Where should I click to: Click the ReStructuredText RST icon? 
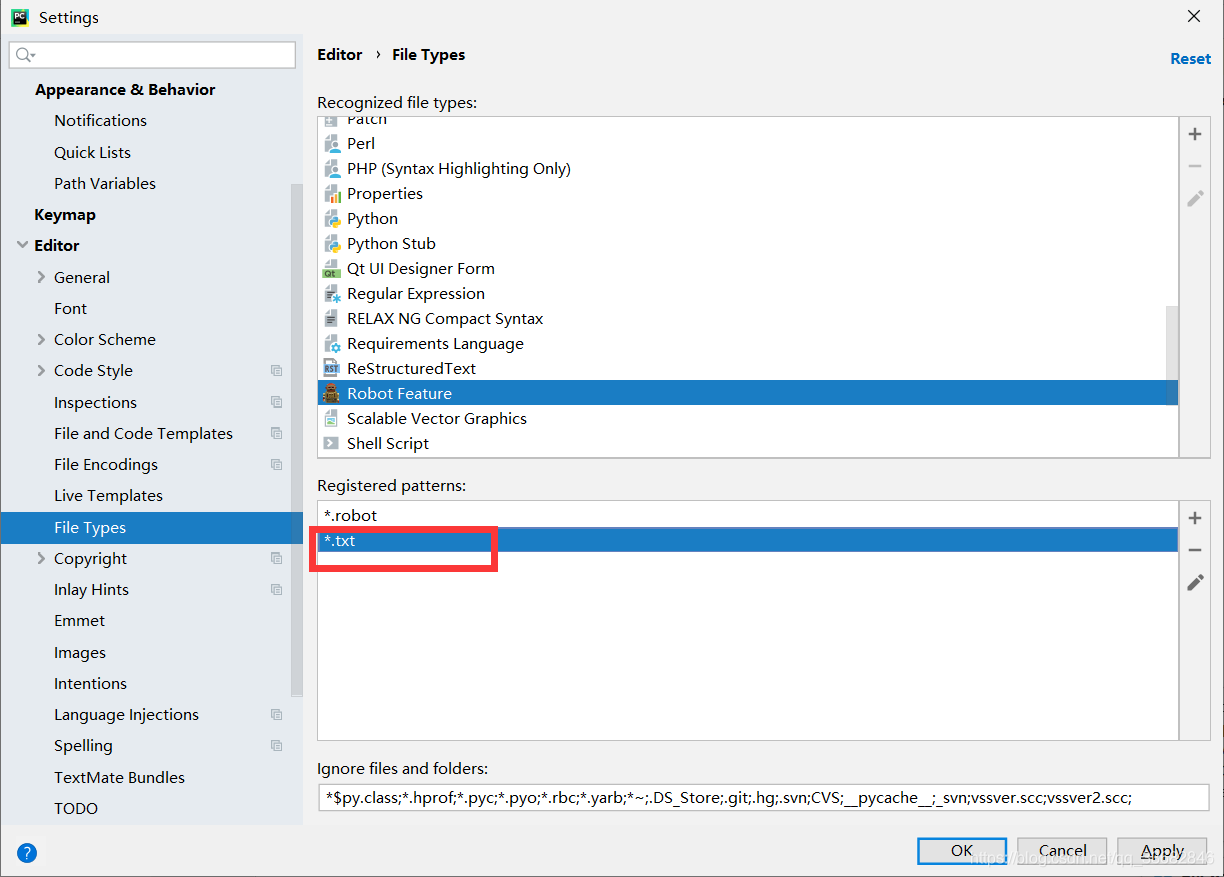[332, 369]
